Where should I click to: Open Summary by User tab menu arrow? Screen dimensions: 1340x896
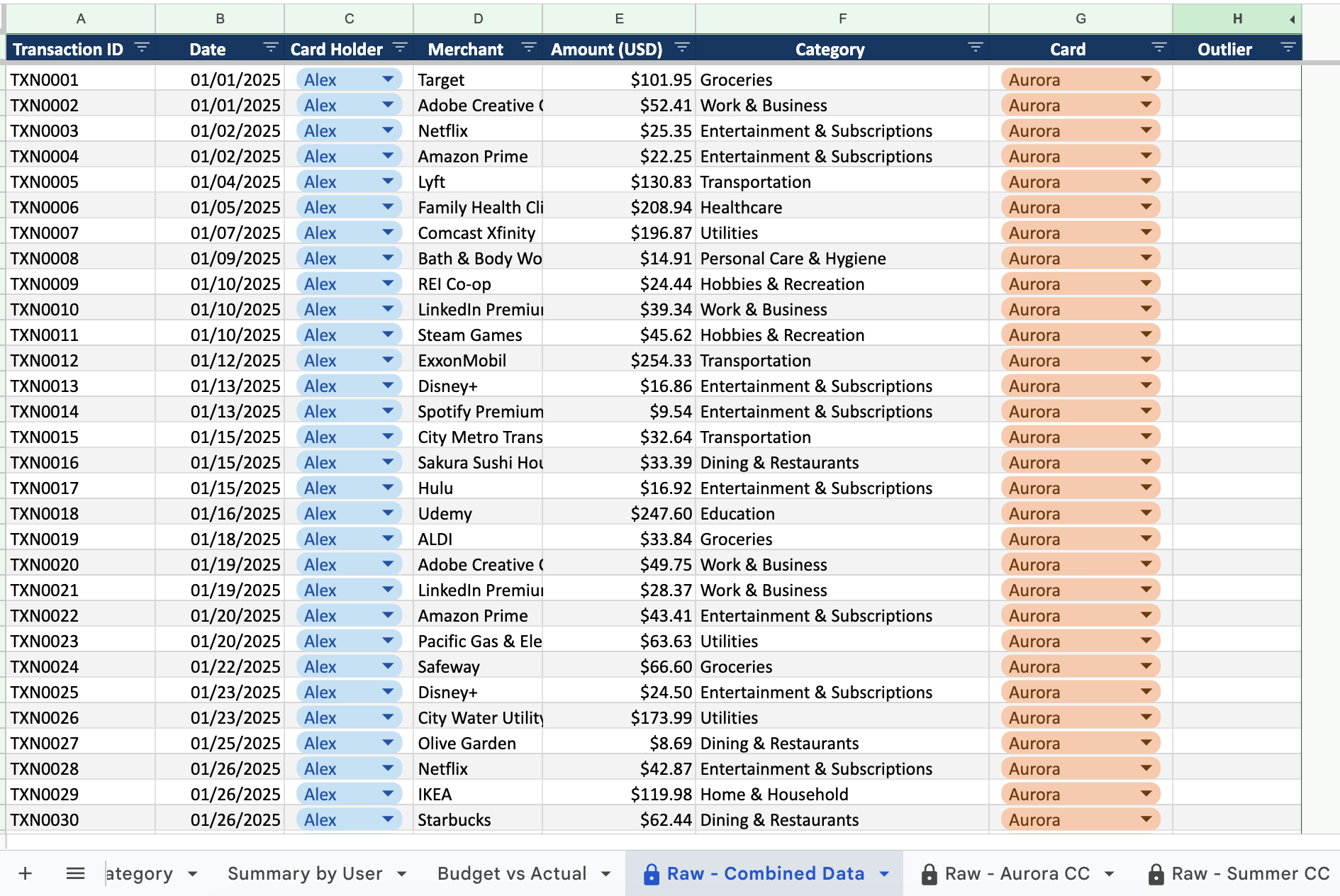click(402, 874)
